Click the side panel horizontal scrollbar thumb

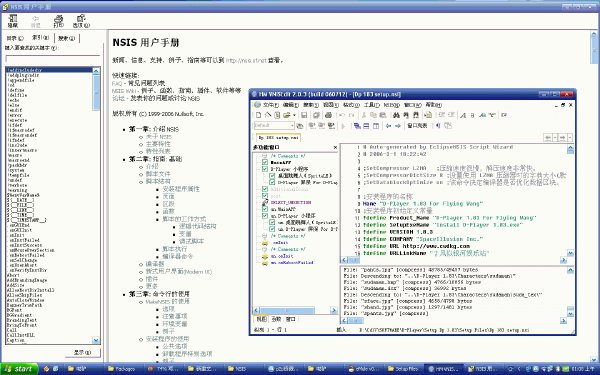click(x=287, y=310)
